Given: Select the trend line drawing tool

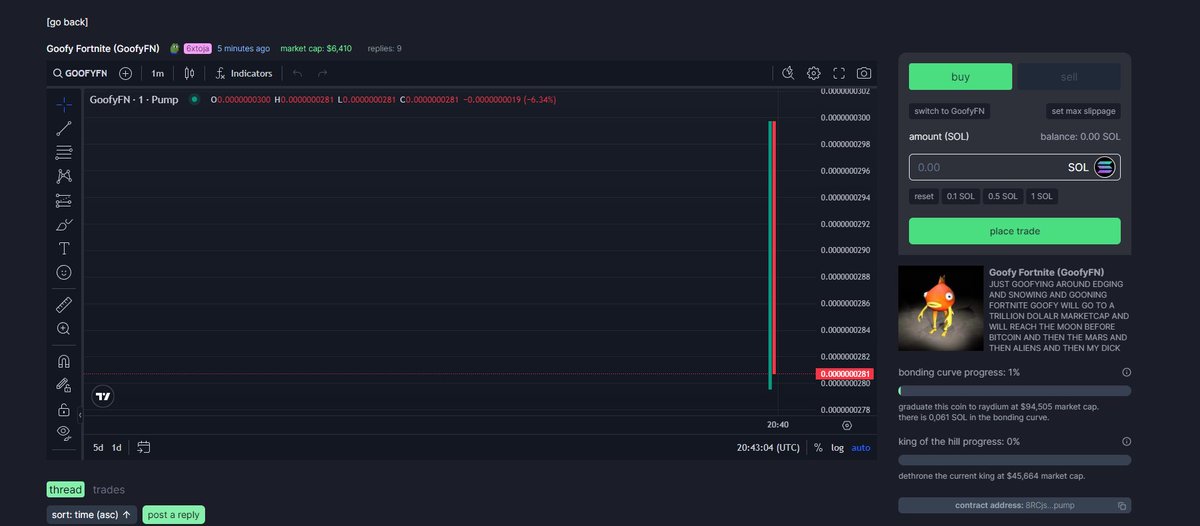Looking at the screenshot, I should pos(64,128).
